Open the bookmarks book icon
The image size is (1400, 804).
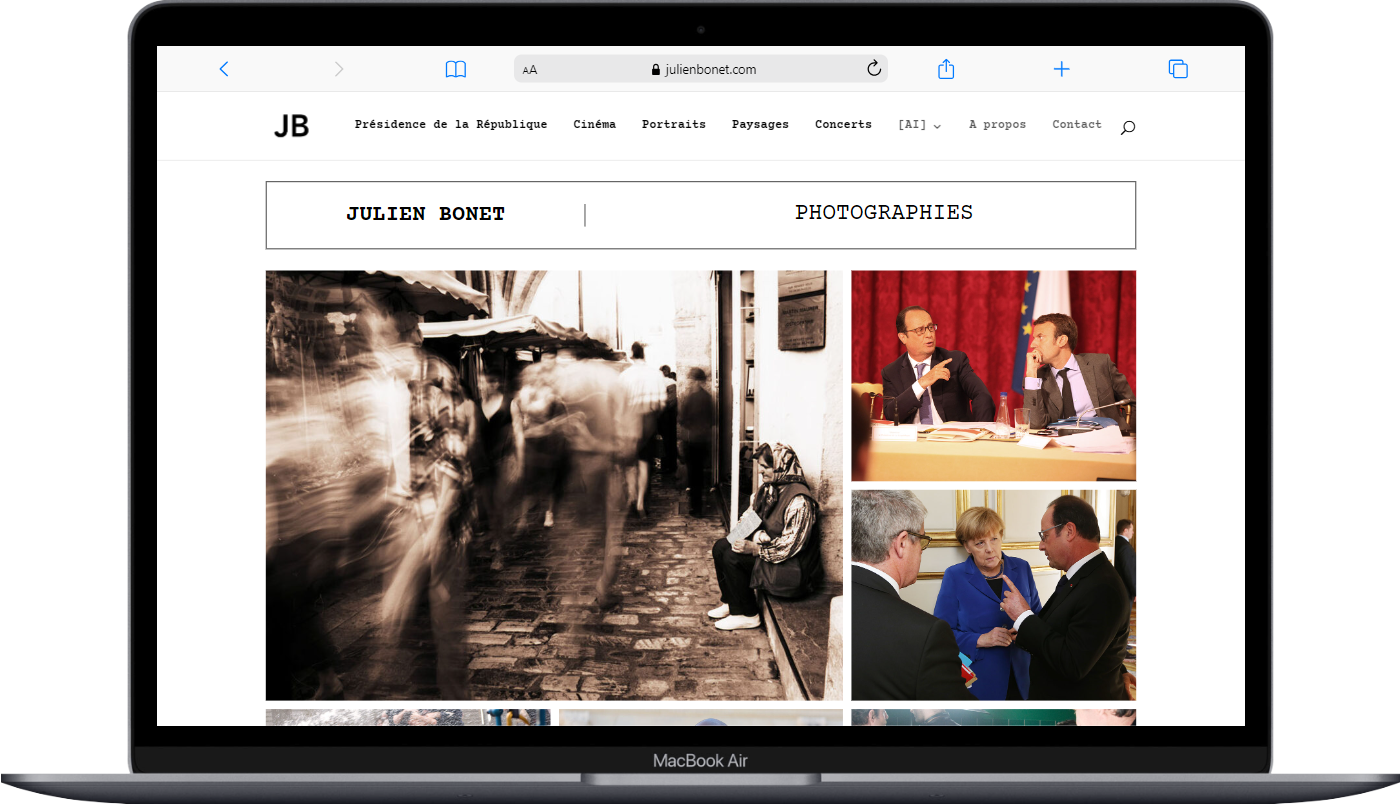tap(456, 69)
